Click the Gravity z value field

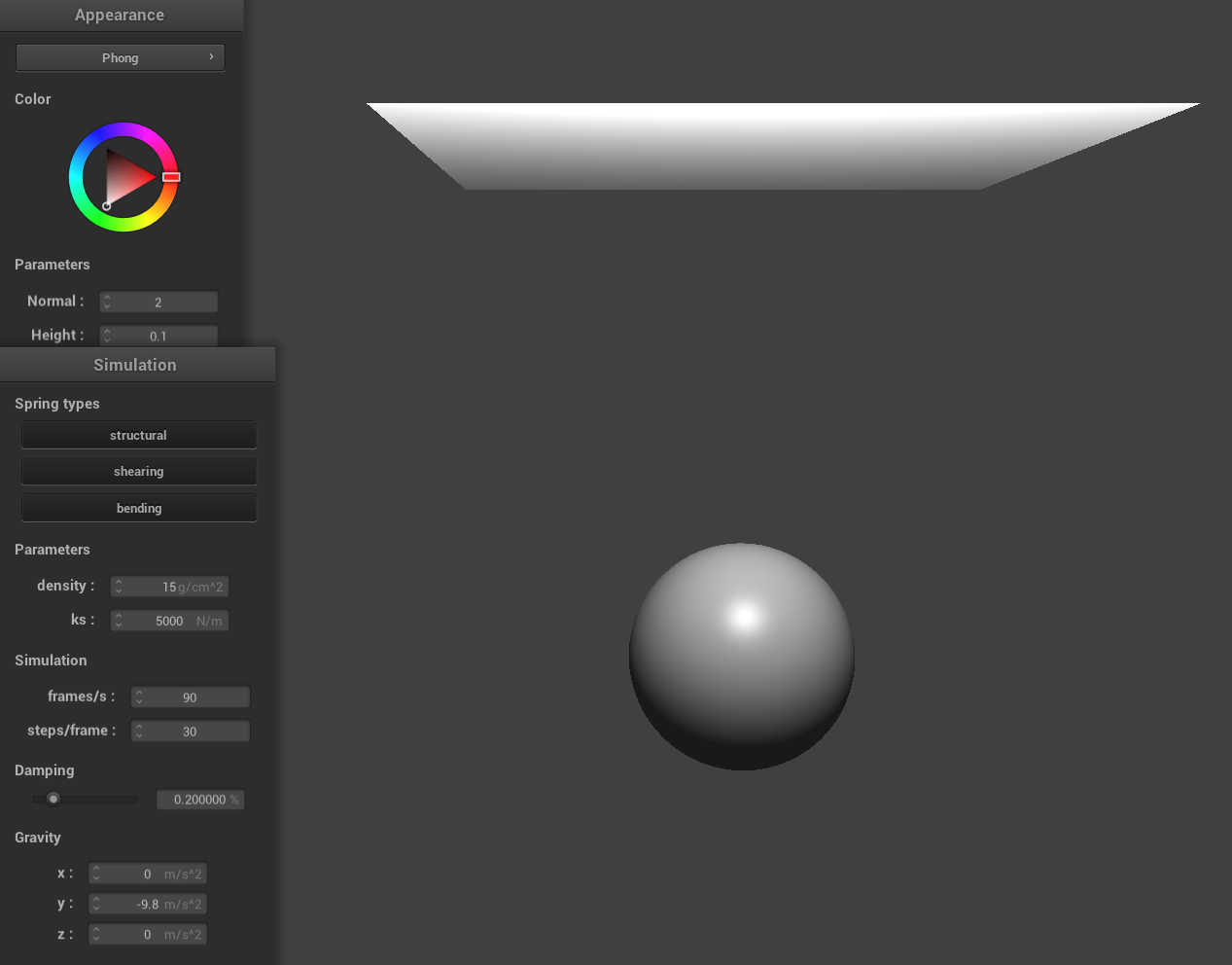pos(148,935)
